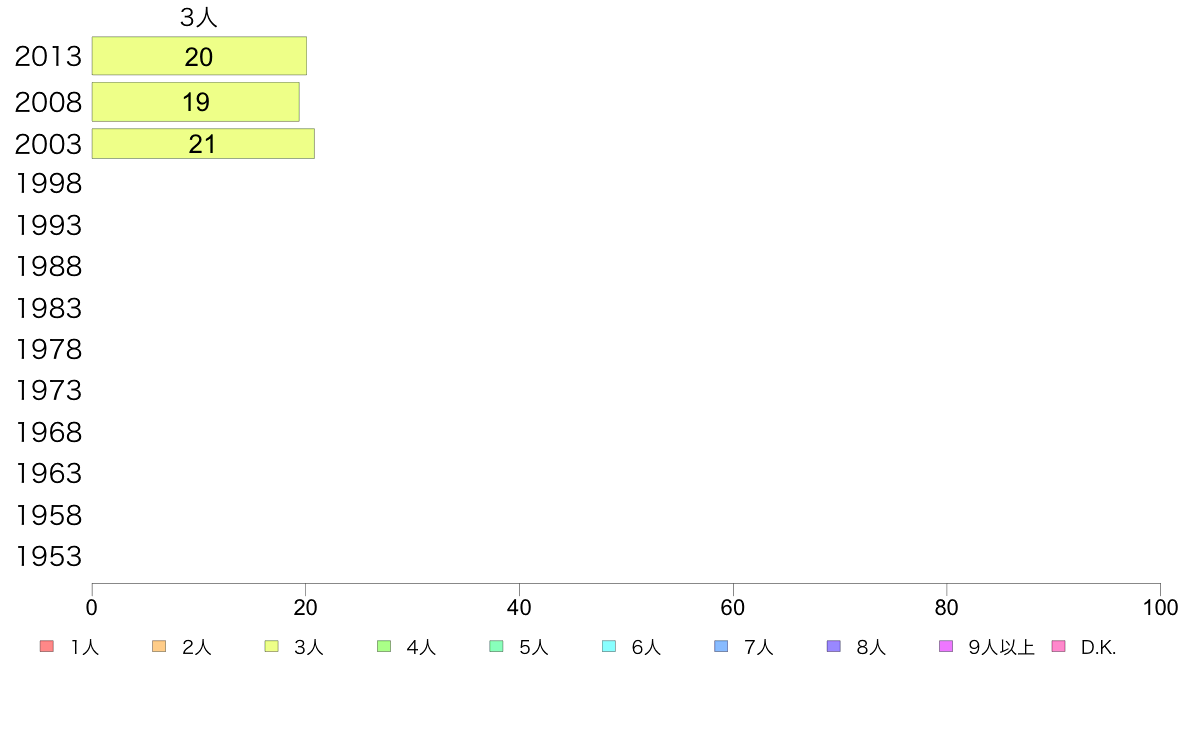Select the 2013 bar showing 20

click(199, 56)
